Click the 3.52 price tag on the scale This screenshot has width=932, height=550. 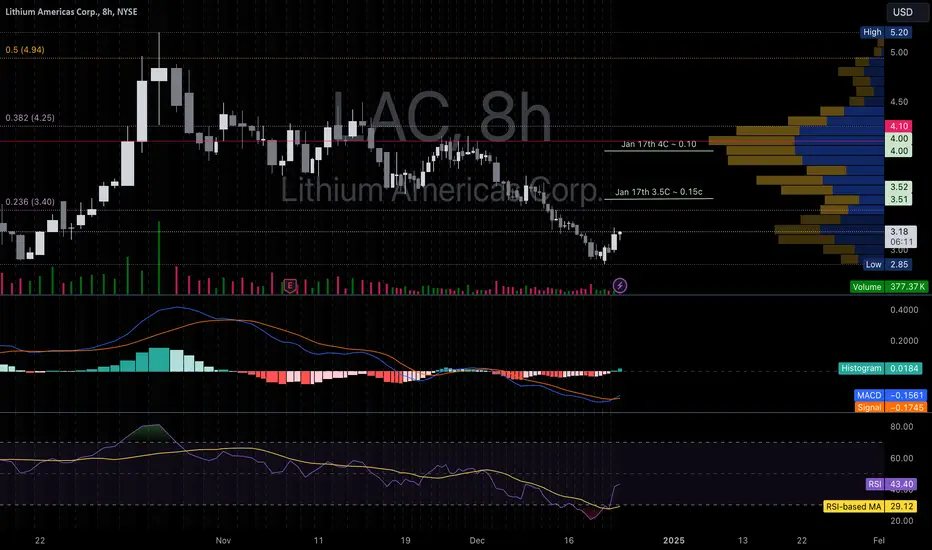[x=899, y=187]
